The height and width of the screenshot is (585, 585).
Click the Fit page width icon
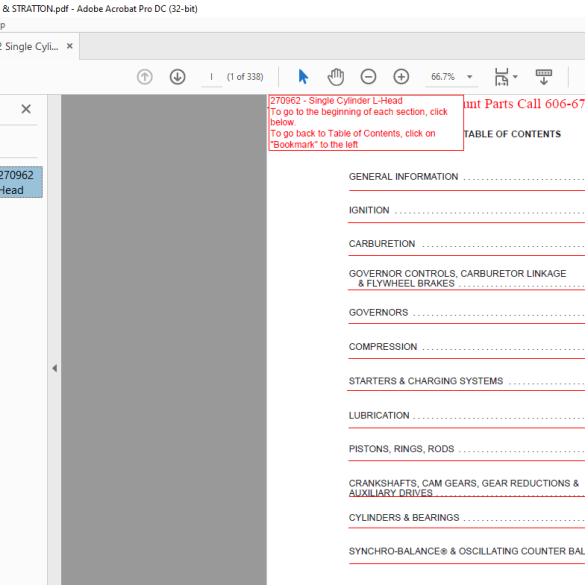501,77
